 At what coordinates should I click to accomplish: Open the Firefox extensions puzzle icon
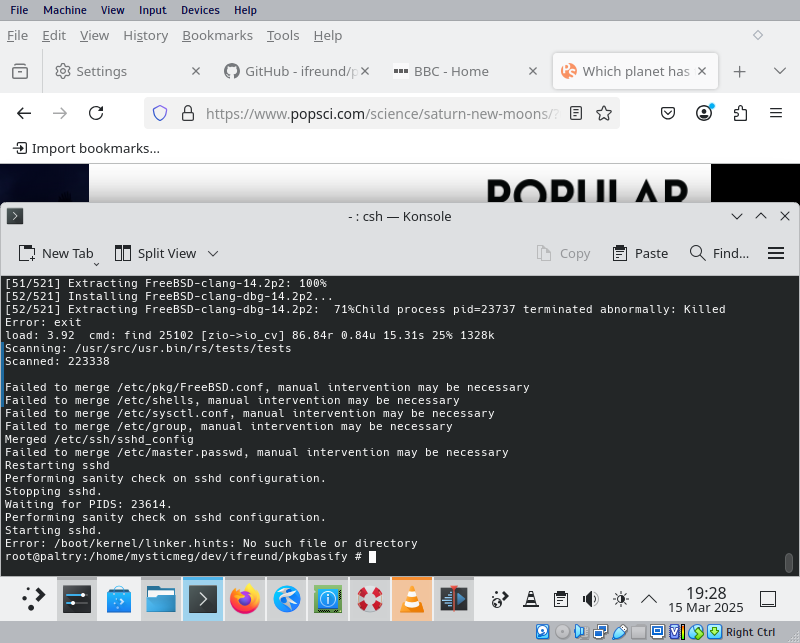click(740, 114)
